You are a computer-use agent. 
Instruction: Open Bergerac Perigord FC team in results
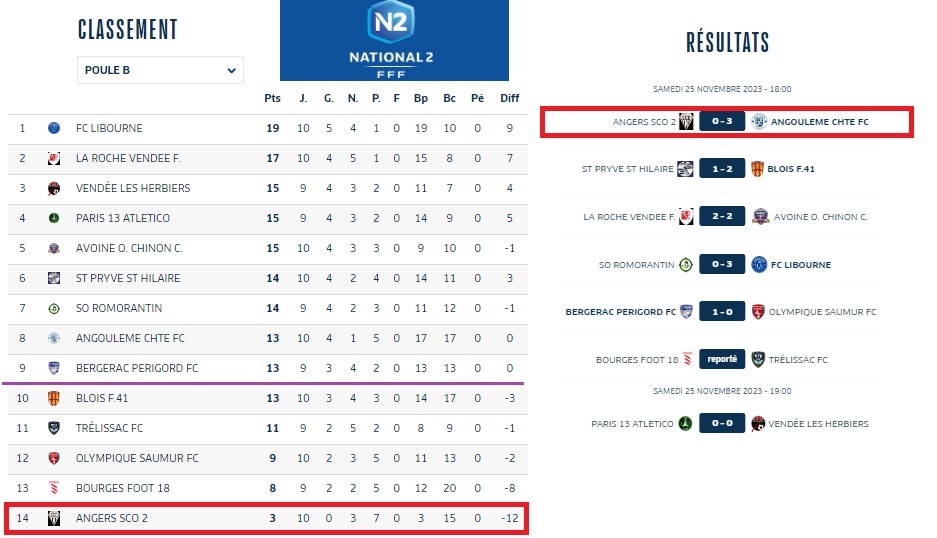[621, 312]
